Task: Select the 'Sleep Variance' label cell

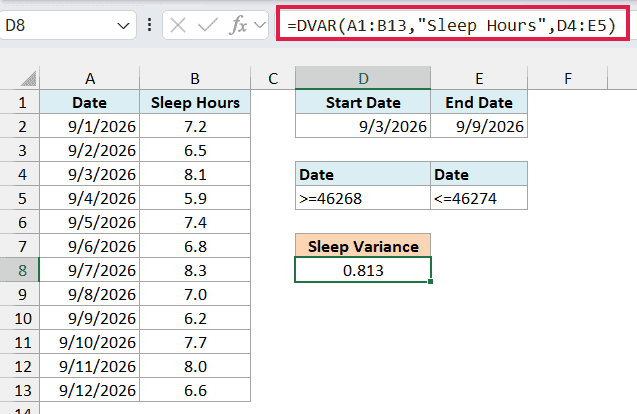Action: [363, 246]
